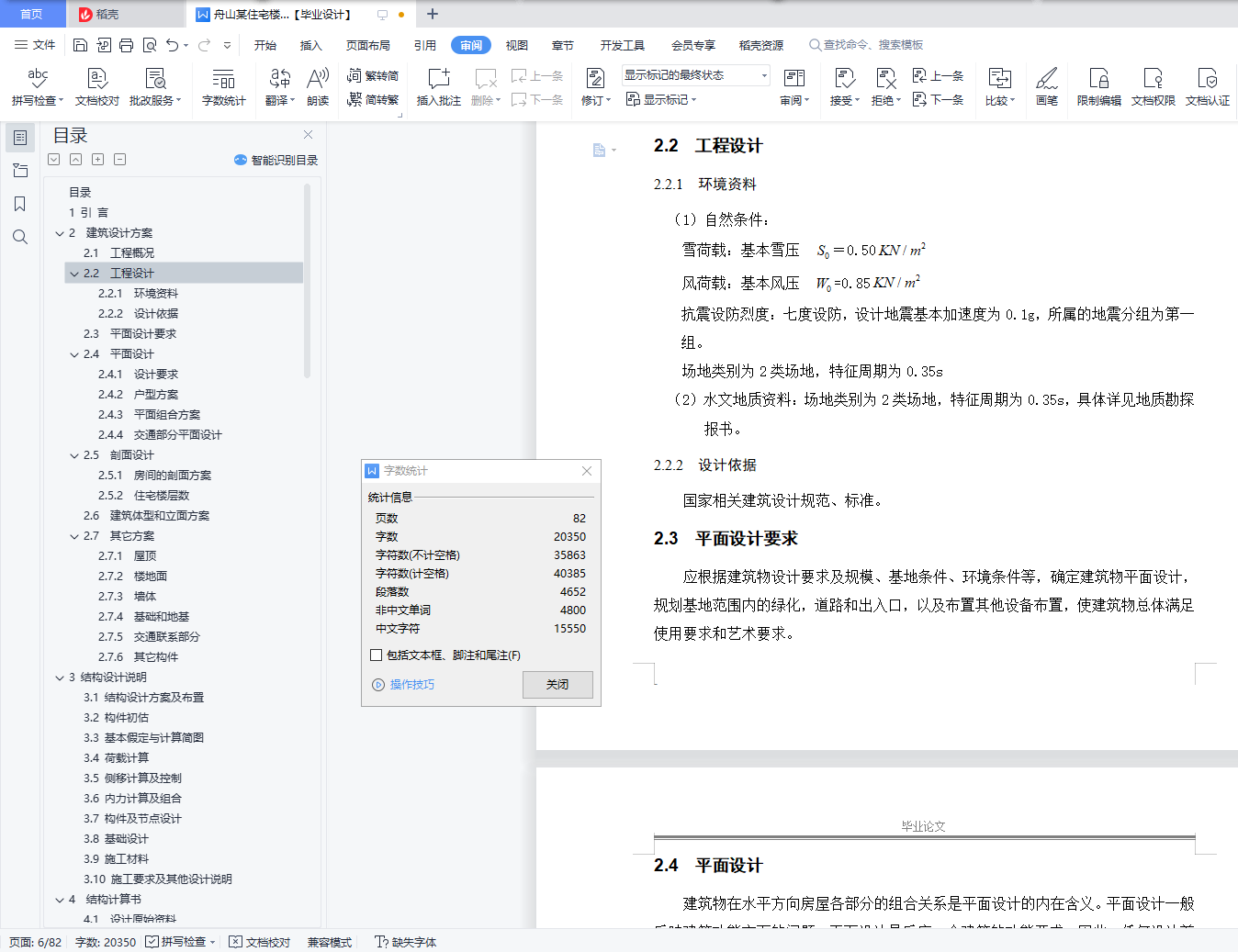Viewport: 1238px width, 952px height.
Task: Click 兼容模式 in the status bar
Action: [330, 942]
